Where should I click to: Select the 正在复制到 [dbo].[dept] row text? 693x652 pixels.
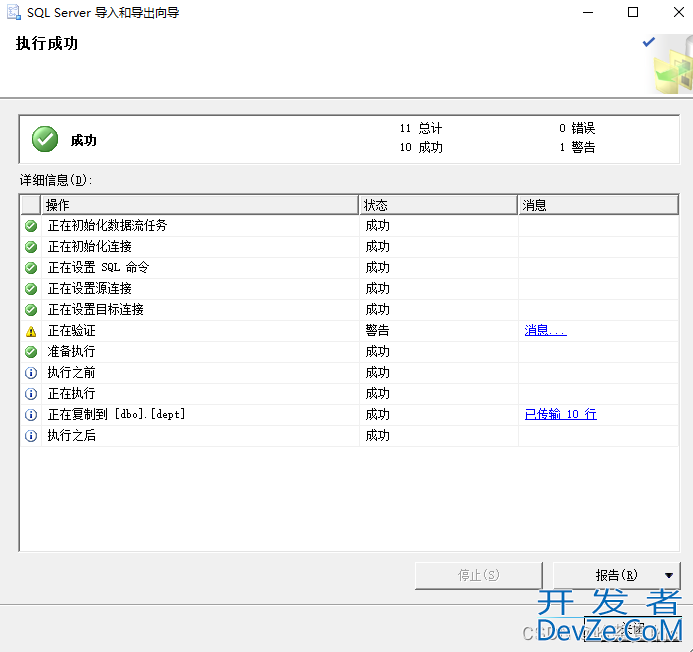[x=116, y=414]
